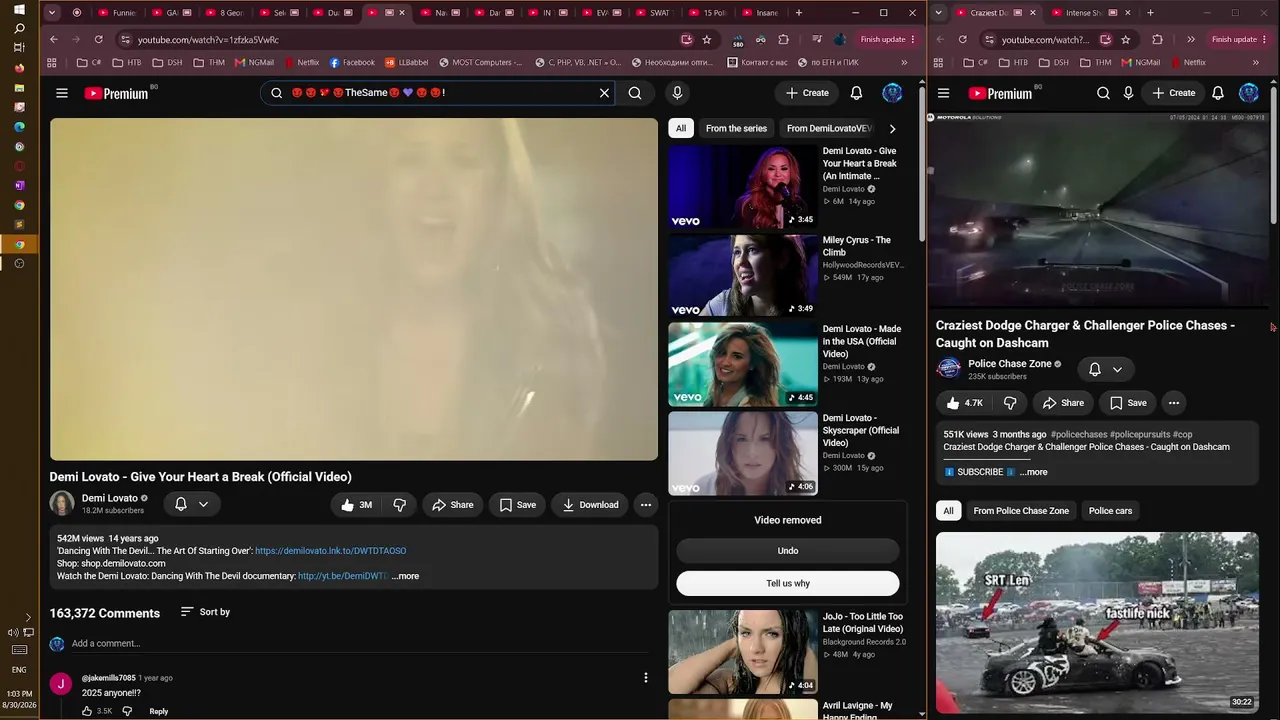Open notification settings dropdown for Demi Lovato channel
Image resolution: width=1280 pixels, height=720 pixels.
(192, 504)
